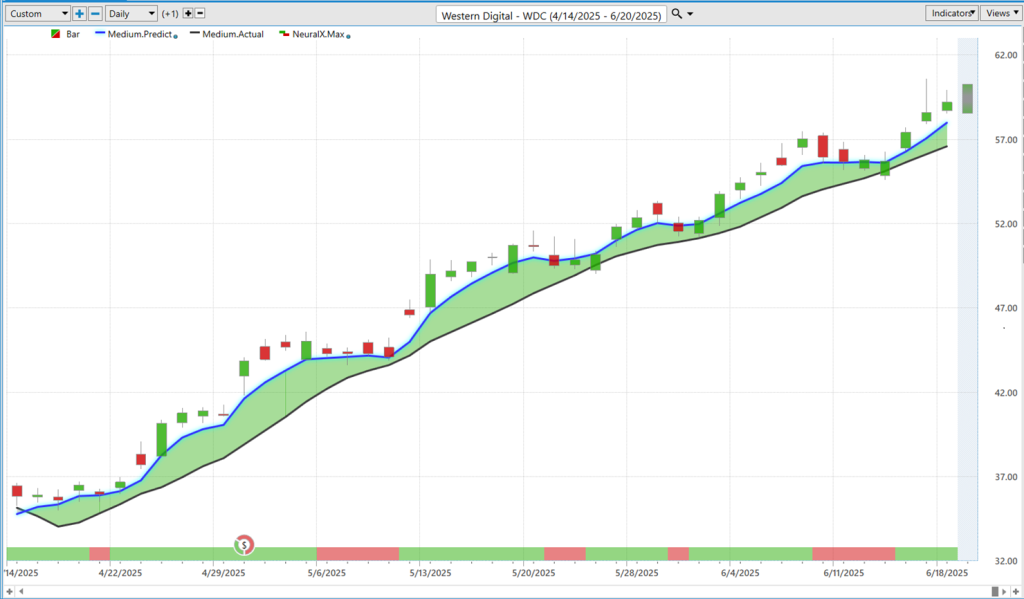Click the horizontal scrollbar thumb
Image resolution: width=1024 pixels, height=599 pixels.
click(x=995, y=592)
